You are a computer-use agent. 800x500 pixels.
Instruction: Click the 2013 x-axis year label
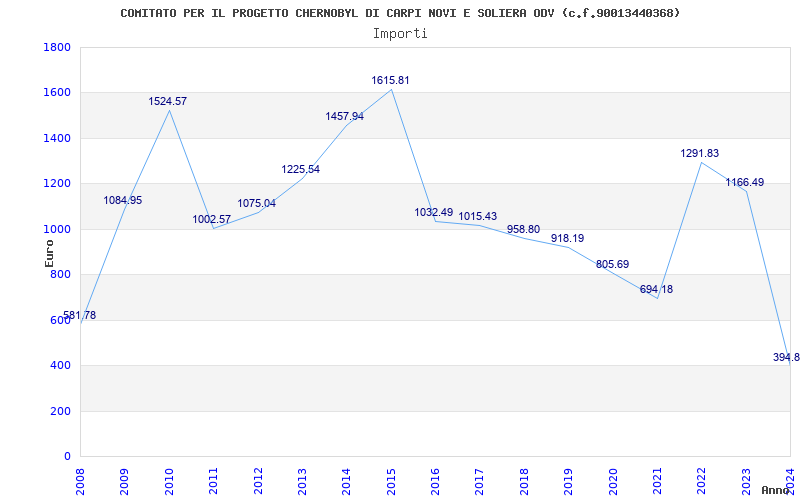[x=302, y=481]
